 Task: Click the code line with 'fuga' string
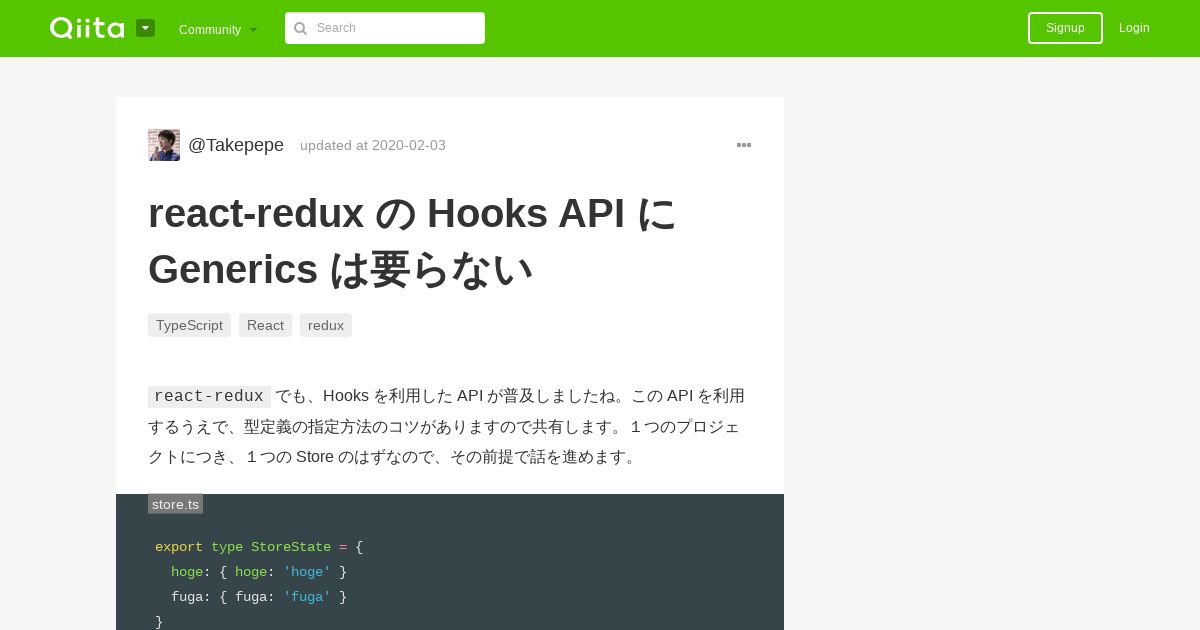tap(259, 597)
